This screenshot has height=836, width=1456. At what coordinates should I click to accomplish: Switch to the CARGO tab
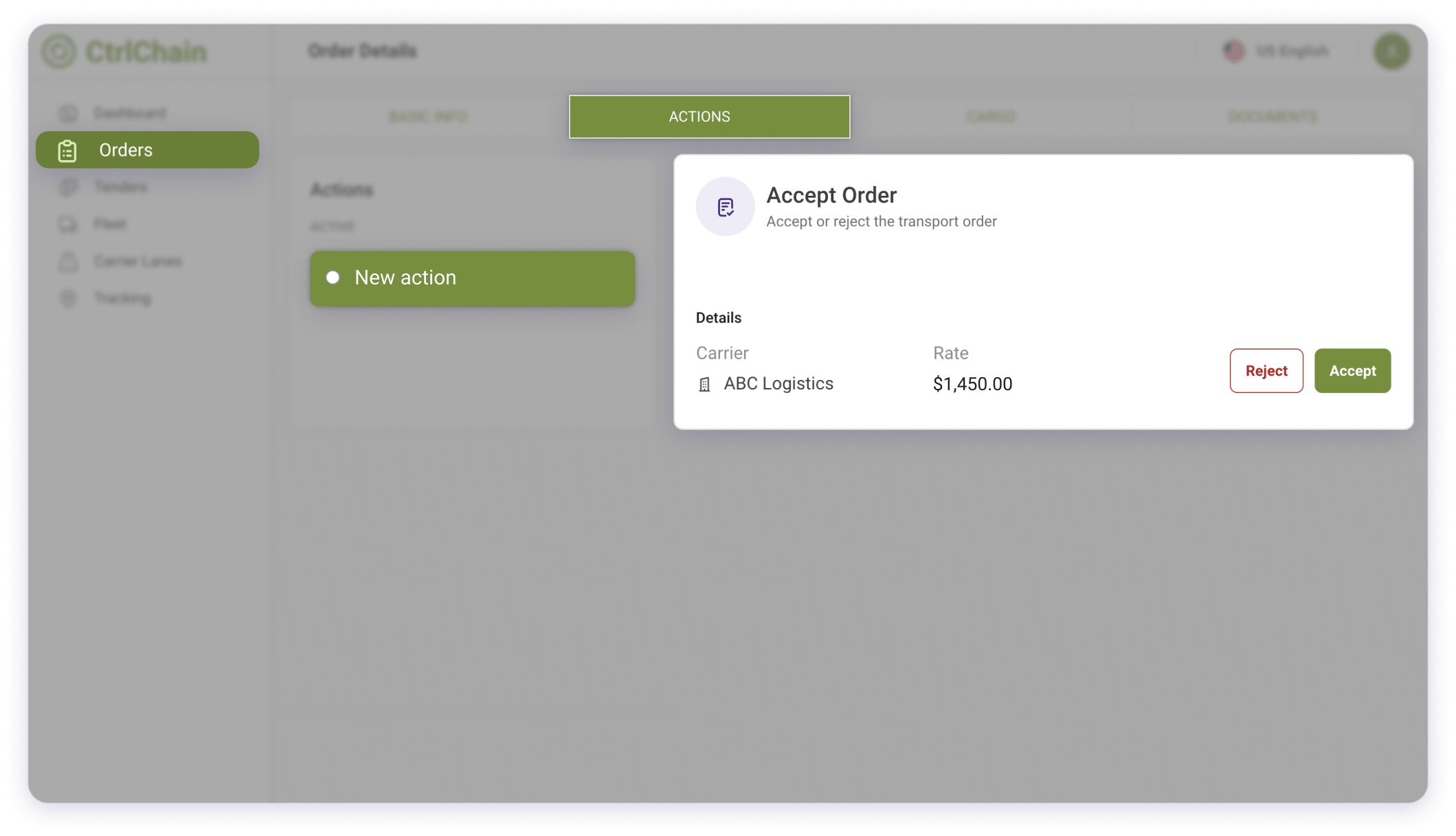tap(990, 117)
